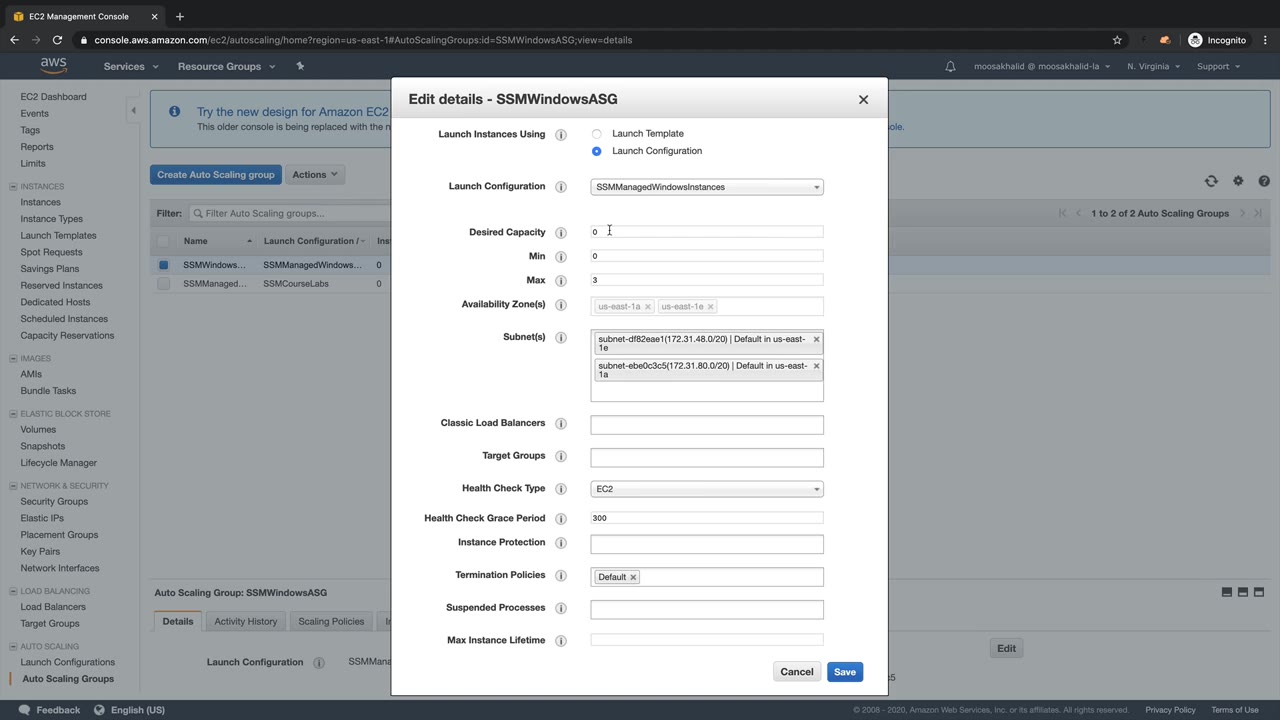Click the info icon next to Max
Viewport: 1280px width, 720px height.
point(561,281)
